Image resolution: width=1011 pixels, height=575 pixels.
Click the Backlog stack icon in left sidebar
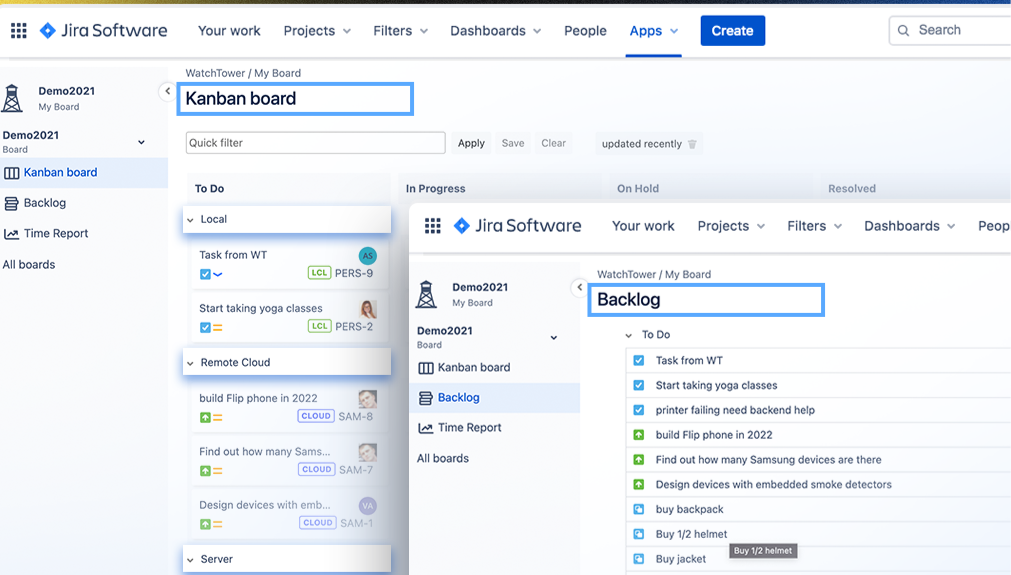(x=12, y=204)
